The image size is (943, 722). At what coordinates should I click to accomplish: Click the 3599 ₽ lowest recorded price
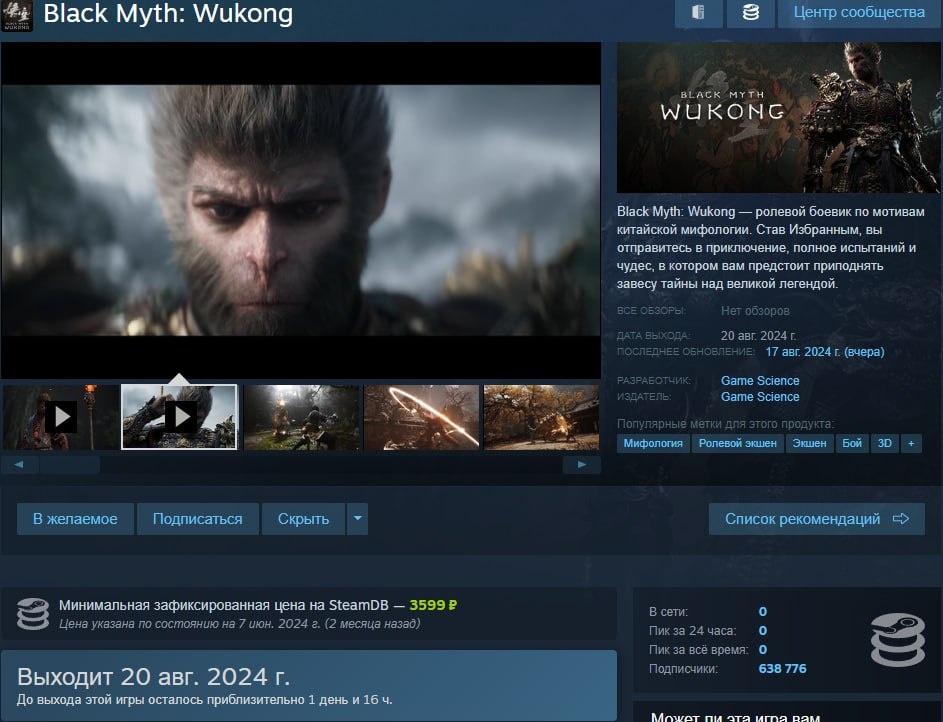click(x=433, y=605)
